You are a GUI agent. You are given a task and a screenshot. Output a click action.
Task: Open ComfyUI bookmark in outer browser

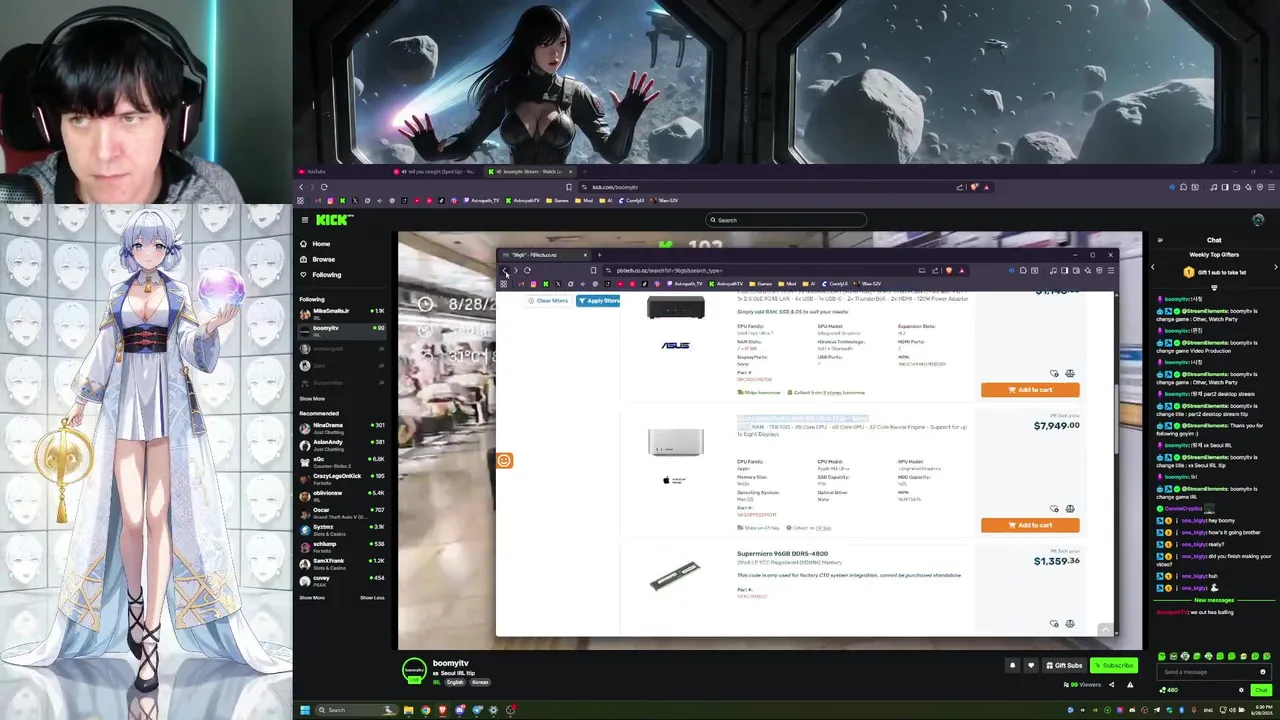(x=633, y=201)
